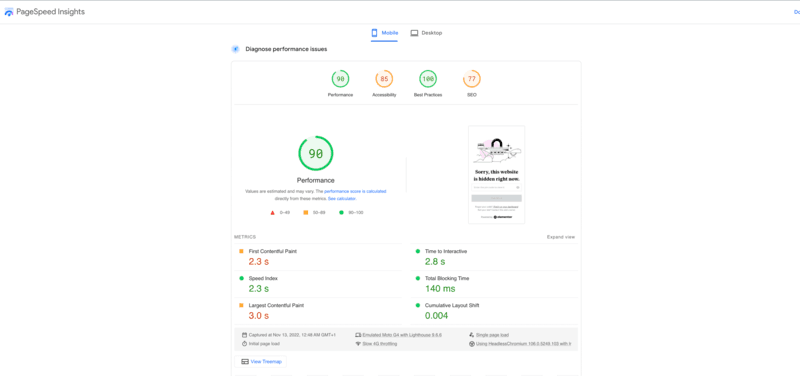Image resolution: width=800 pixels, height=376 pixels.
Task: Click the device icon beside Emulated Moto G4
Action: pos(358,335)
